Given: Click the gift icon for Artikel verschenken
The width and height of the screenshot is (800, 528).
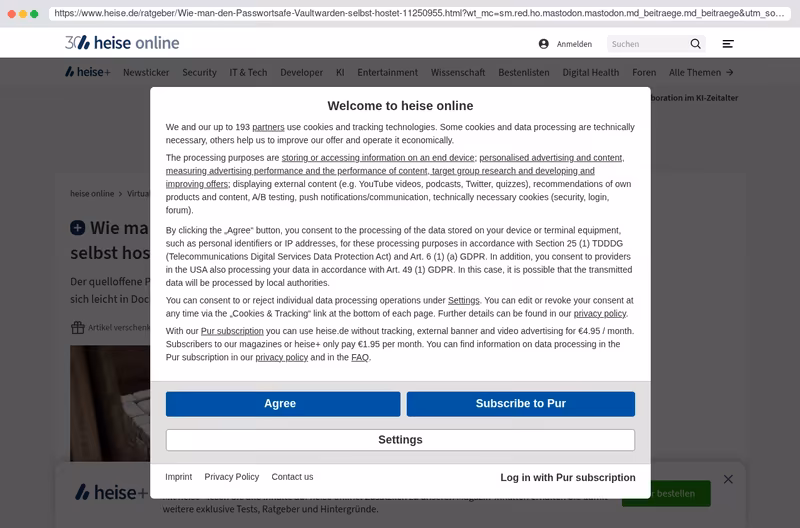Looking at the screenshot, I should [x=78, y=327].
